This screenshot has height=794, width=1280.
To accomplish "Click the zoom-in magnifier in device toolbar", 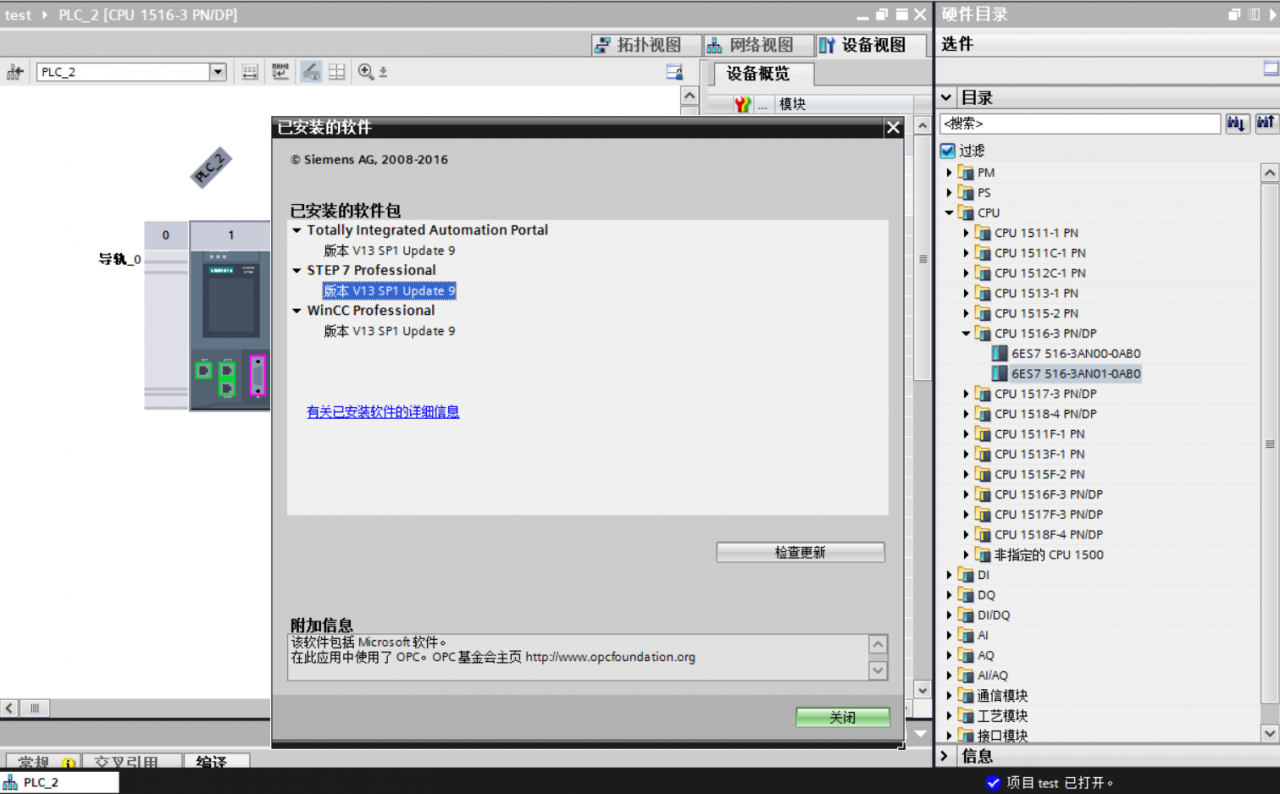I will point(366,72).
